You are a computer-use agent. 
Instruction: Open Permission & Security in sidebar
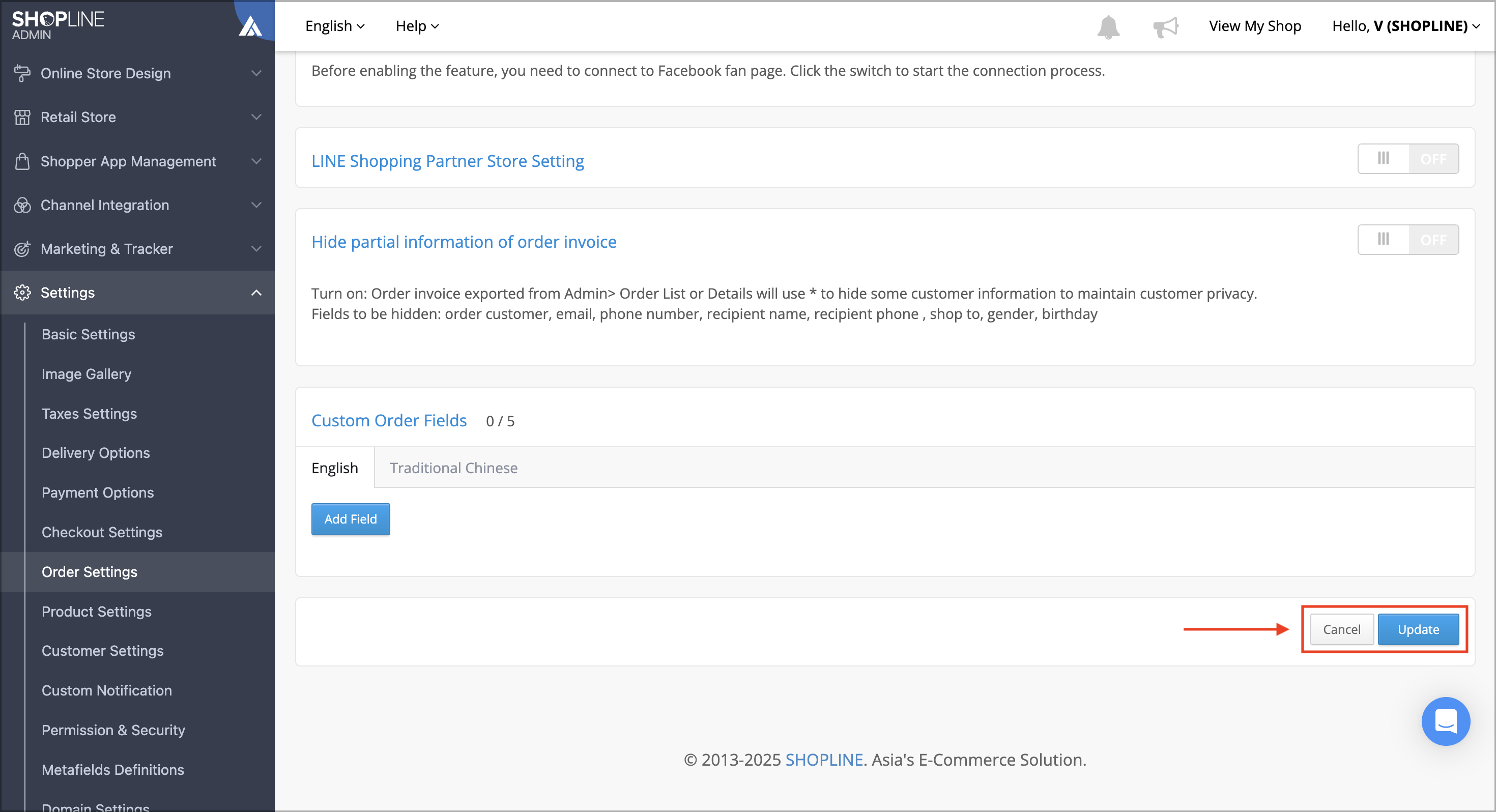coord(113,730)
